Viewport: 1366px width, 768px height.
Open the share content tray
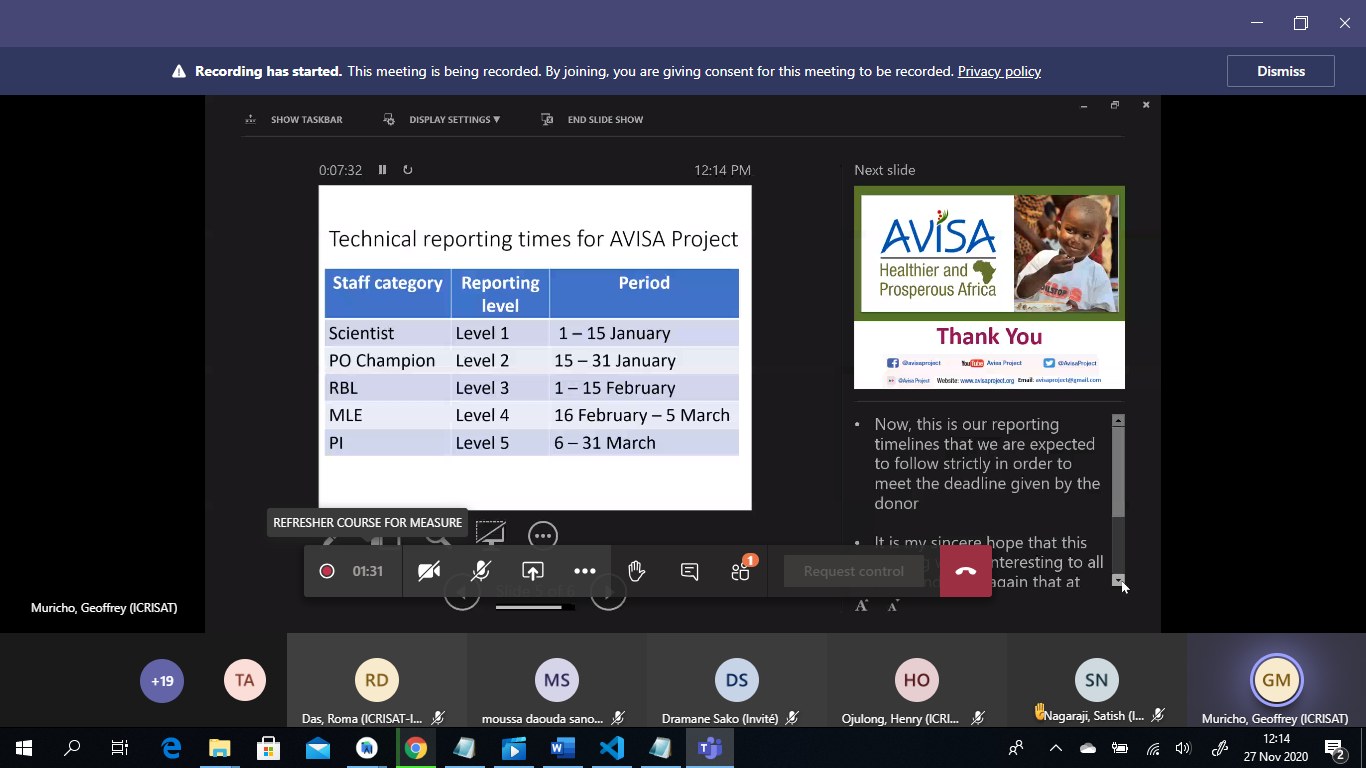coord(533,571)
